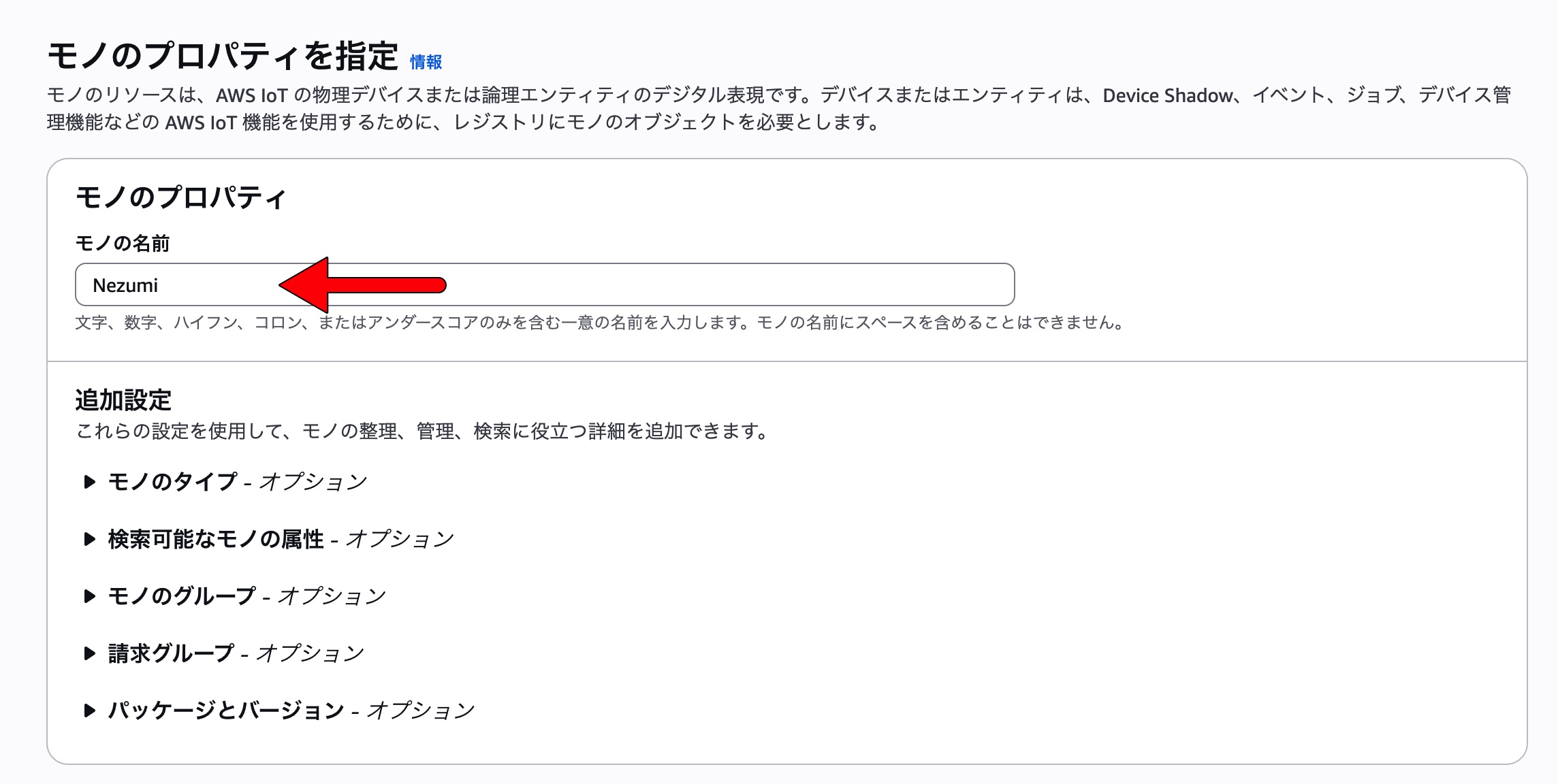Screen dimensions: 1558x784
Task: Expand the モノのグループ disclosure triangle
Action: point(89,596)
